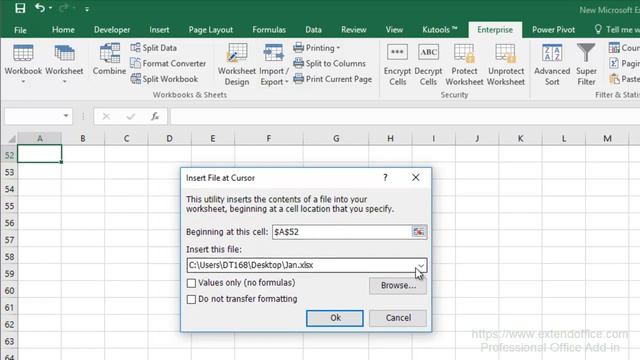
Task: Click the select all corner triangle
Action: (x=11, y=139)
